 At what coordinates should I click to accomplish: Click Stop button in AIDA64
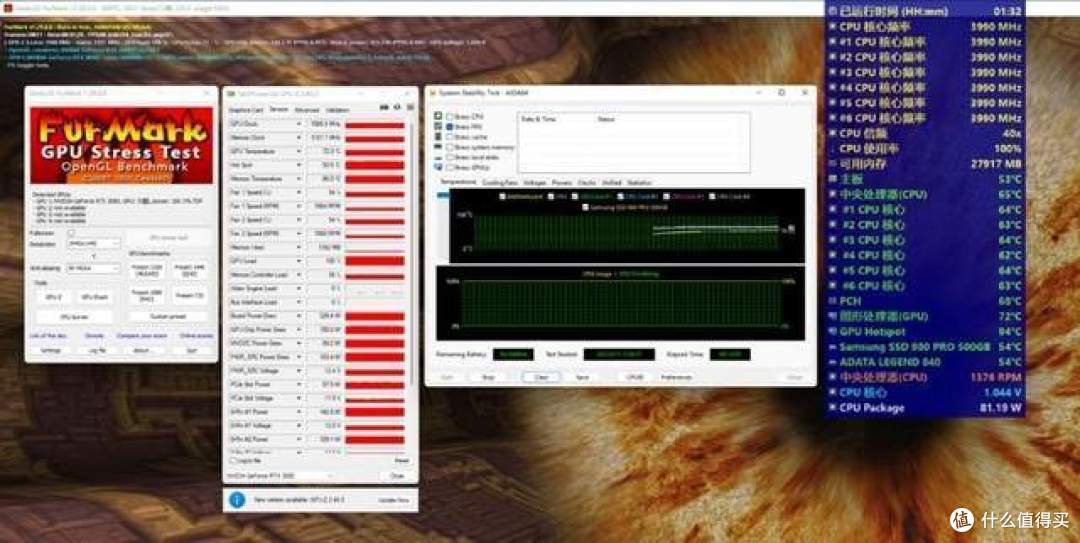[488, 378]
